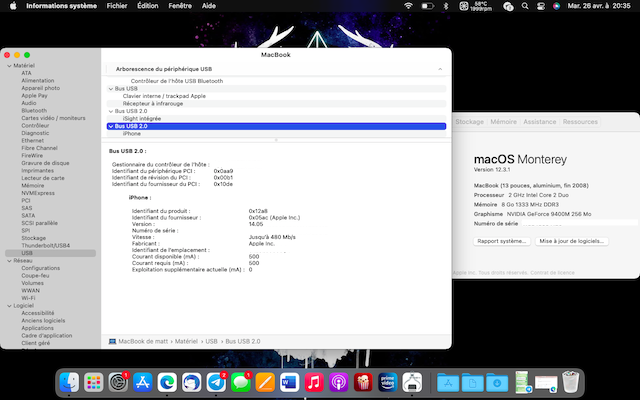Open the Music app in the dock
Screen dimensions: 640x400
point(314,381)
